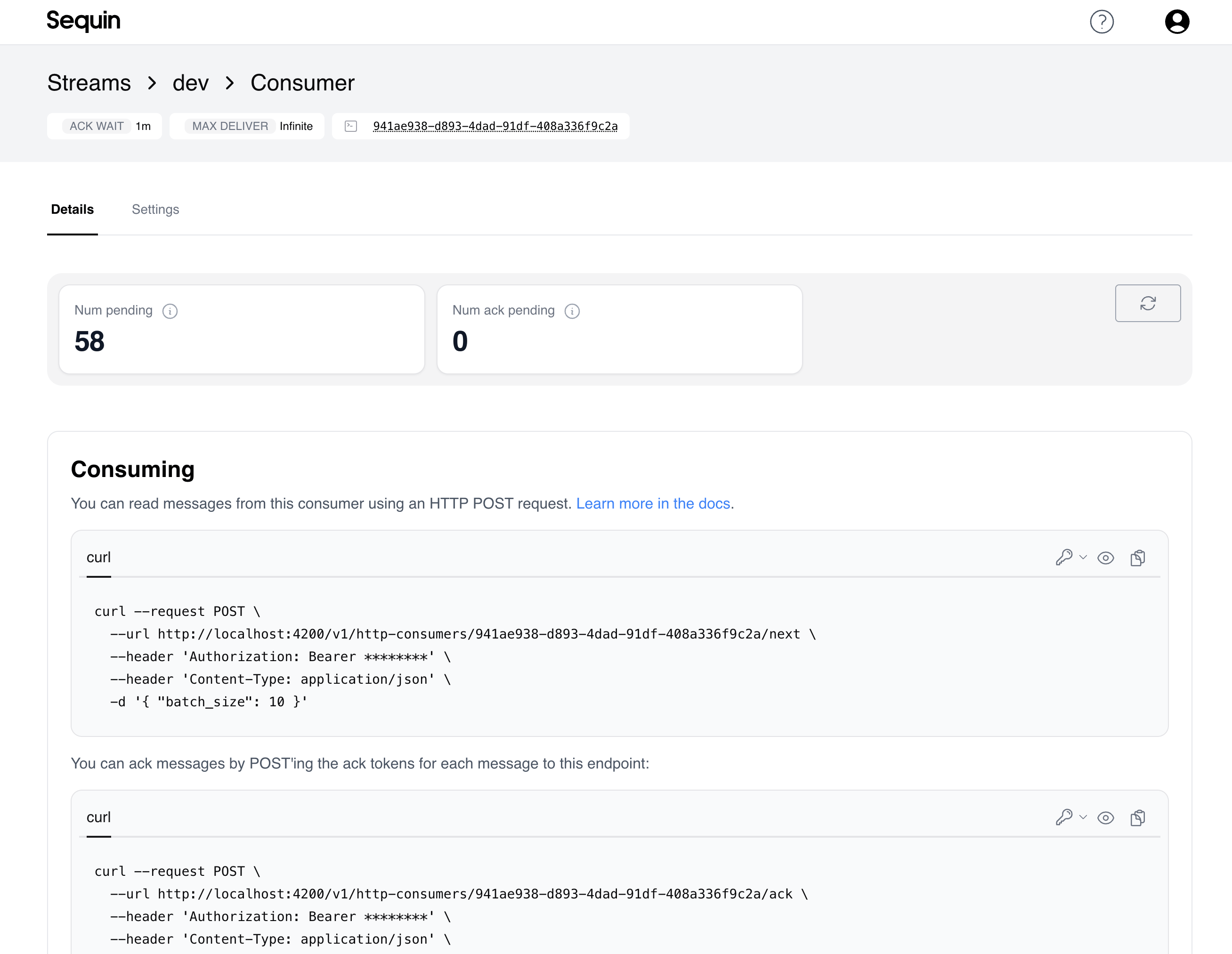Click the ACK WAIT 1m badge
The image size is (1232, 954).
tap(105, 126)
